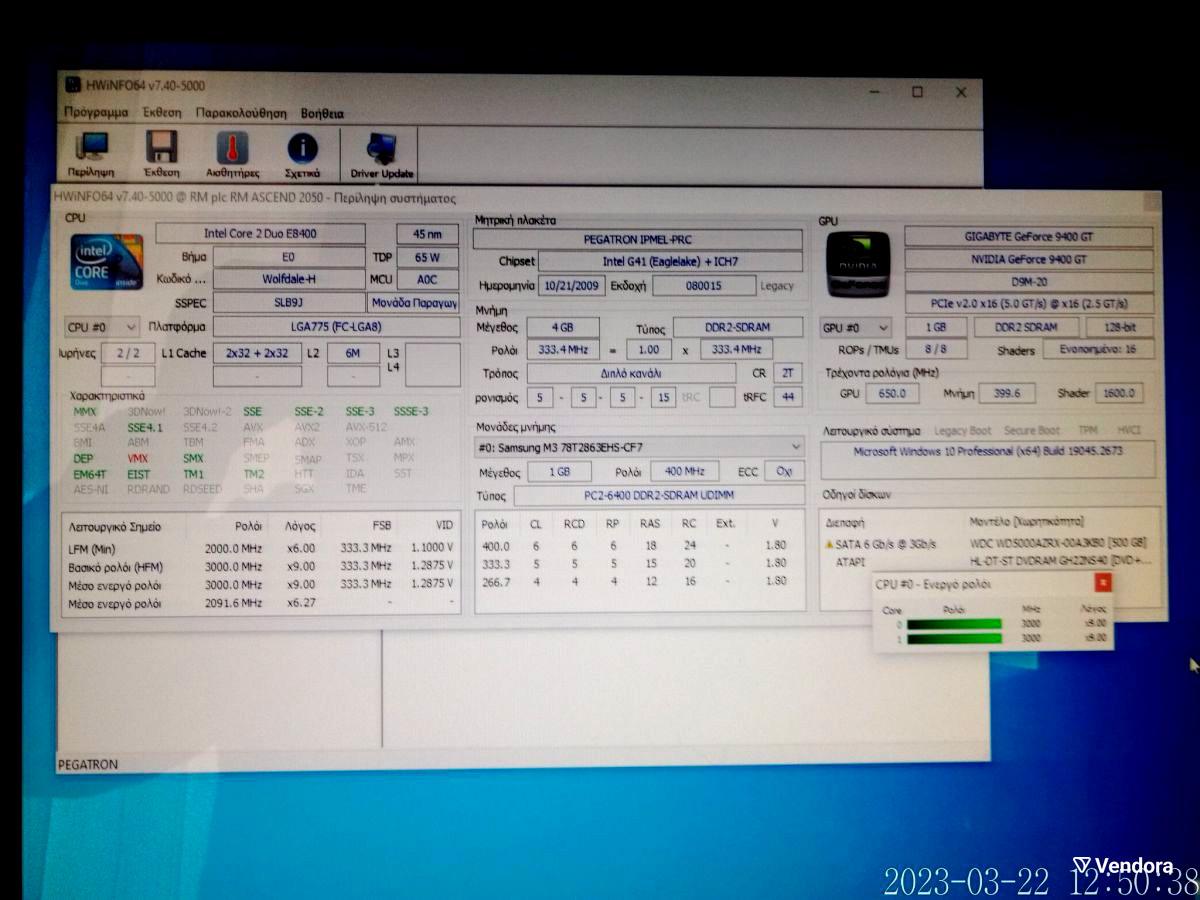Viewport: 1200px width, 900px height.
Task: Click the Intel Core 2 Duo logo
Action: (x=106, y=261)
